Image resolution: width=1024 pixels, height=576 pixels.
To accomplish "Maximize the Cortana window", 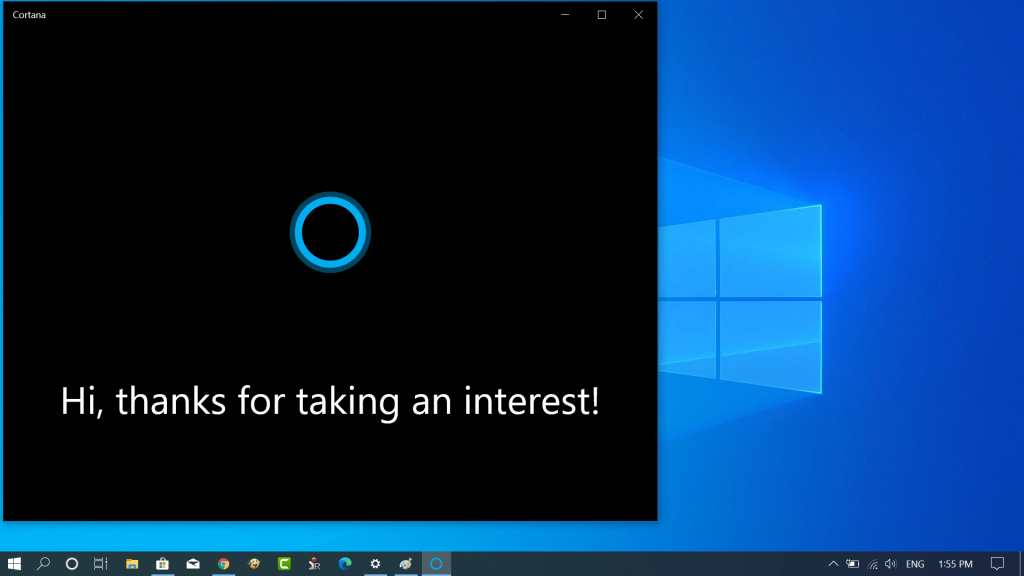I will point(601,14).
